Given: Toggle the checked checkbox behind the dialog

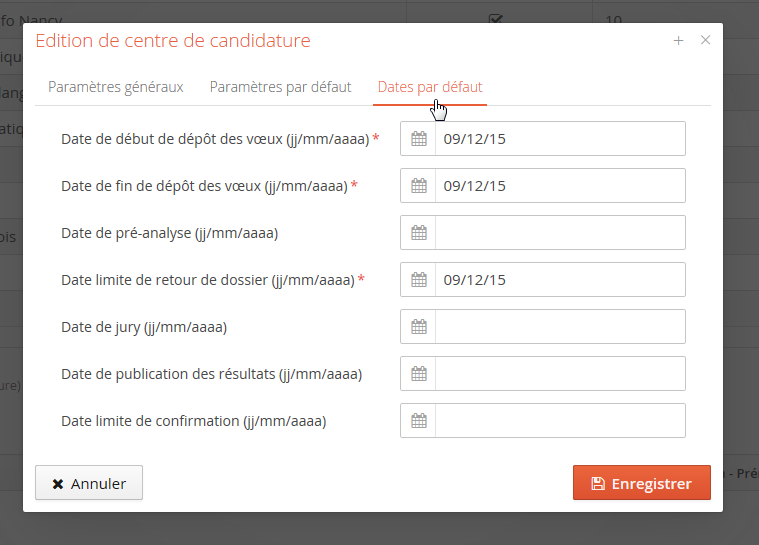Looking at the screenshot, I should 495,17.
